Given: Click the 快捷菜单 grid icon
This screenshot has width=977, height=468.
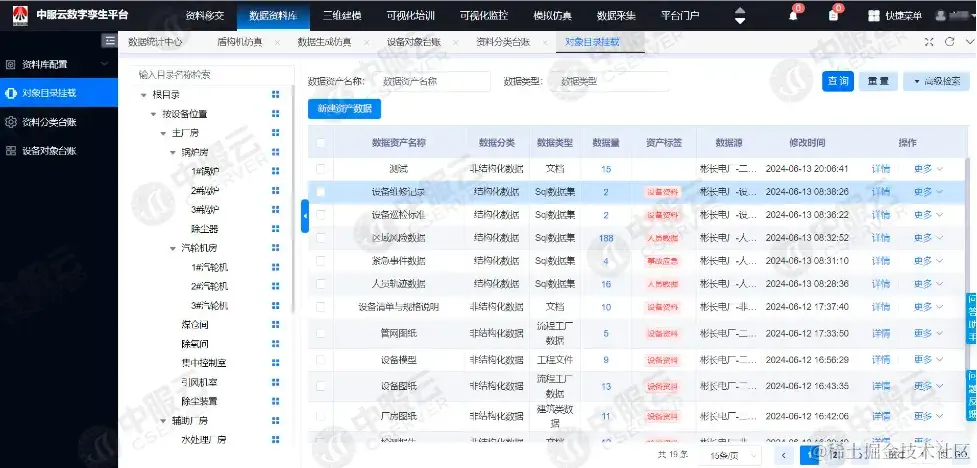Looking at the screenshot, I should [x=874, y=16].
